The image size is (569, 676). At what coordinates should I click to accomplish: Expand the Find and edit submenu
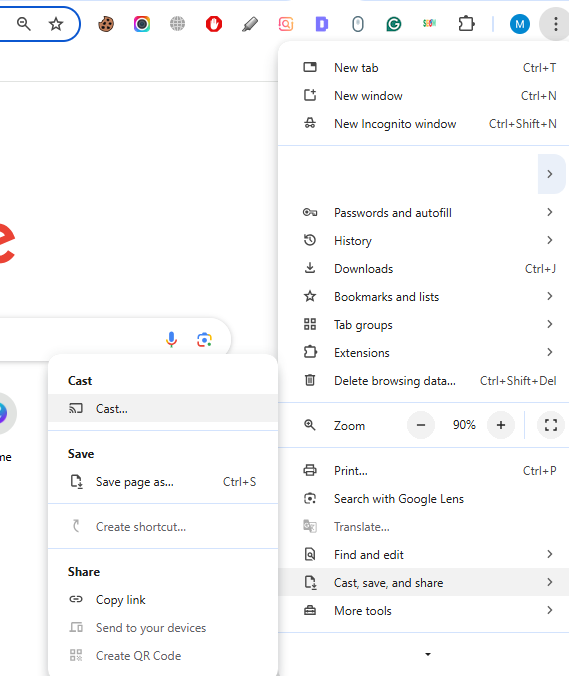[423, 555]
